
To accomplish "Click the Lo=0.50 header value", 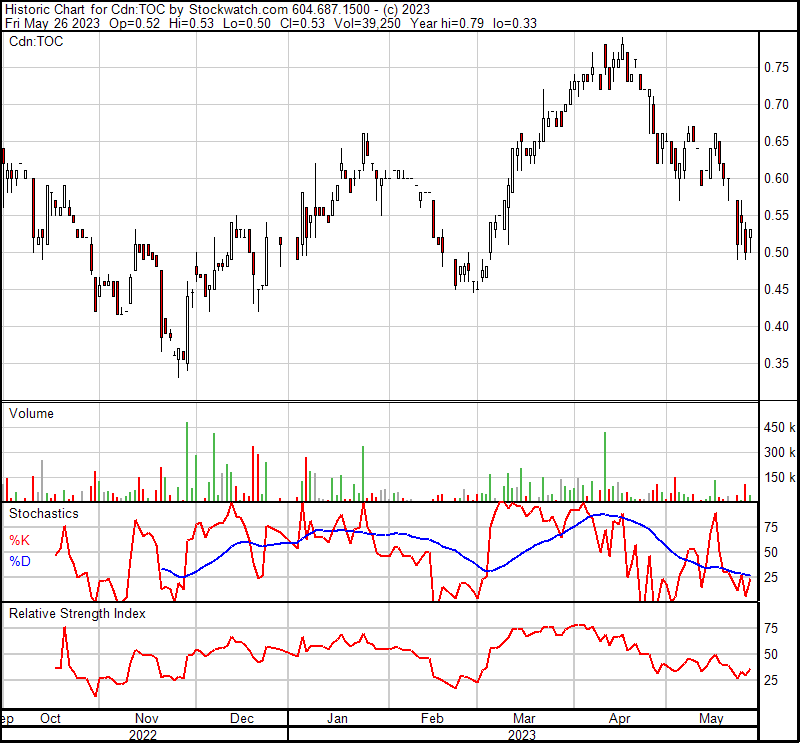I will pyautogui.click(x=247, y=23).
